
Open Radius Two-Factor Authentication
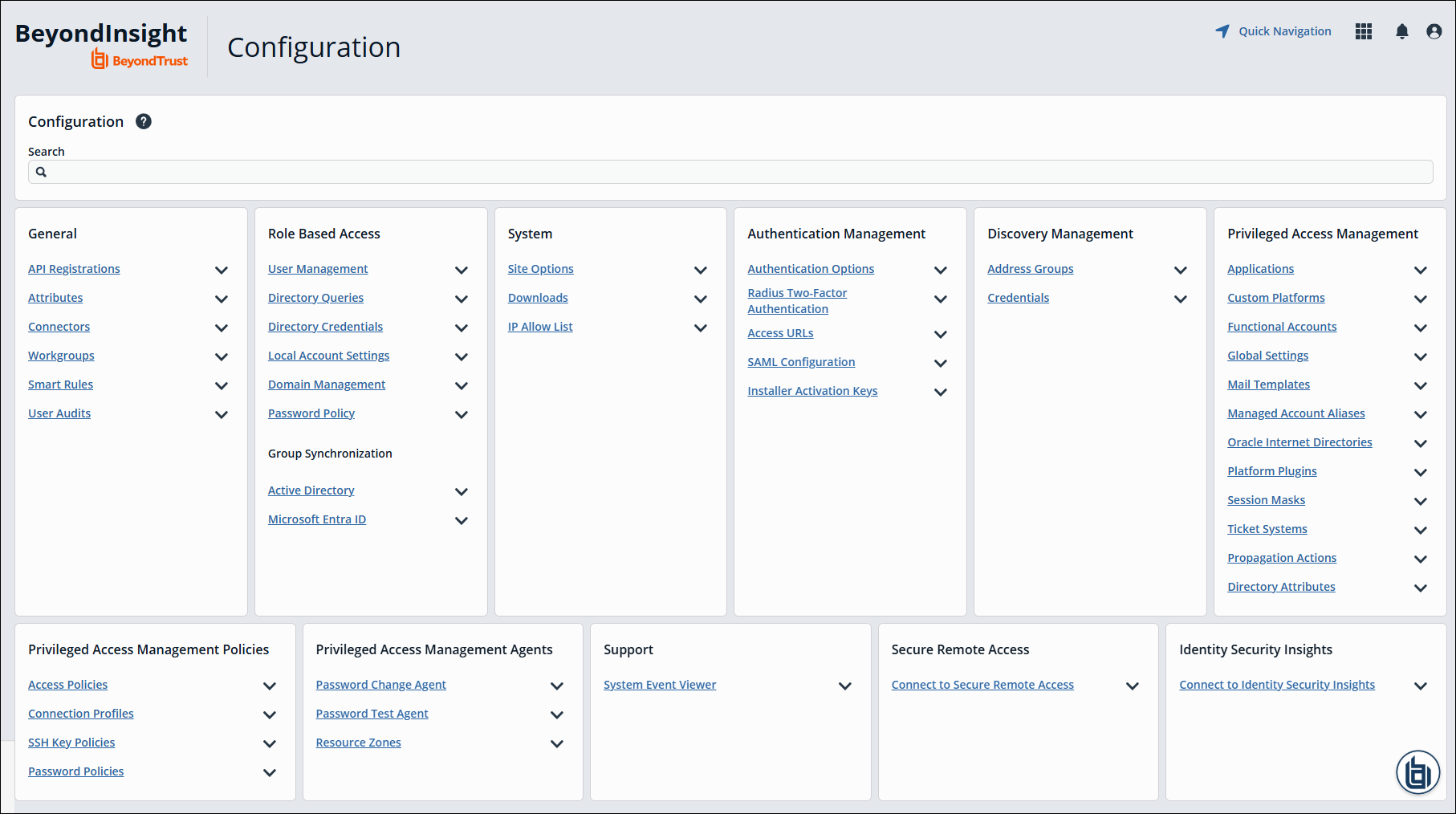point(797,301)
